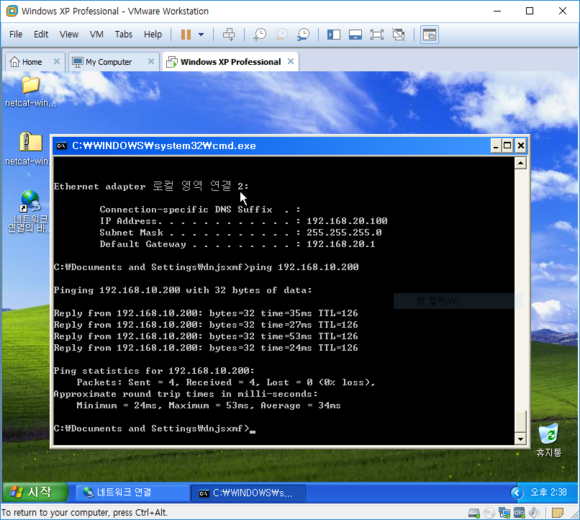Open the VM menu
The height and width of the screenshot is (520, 580).
[97, 34]
